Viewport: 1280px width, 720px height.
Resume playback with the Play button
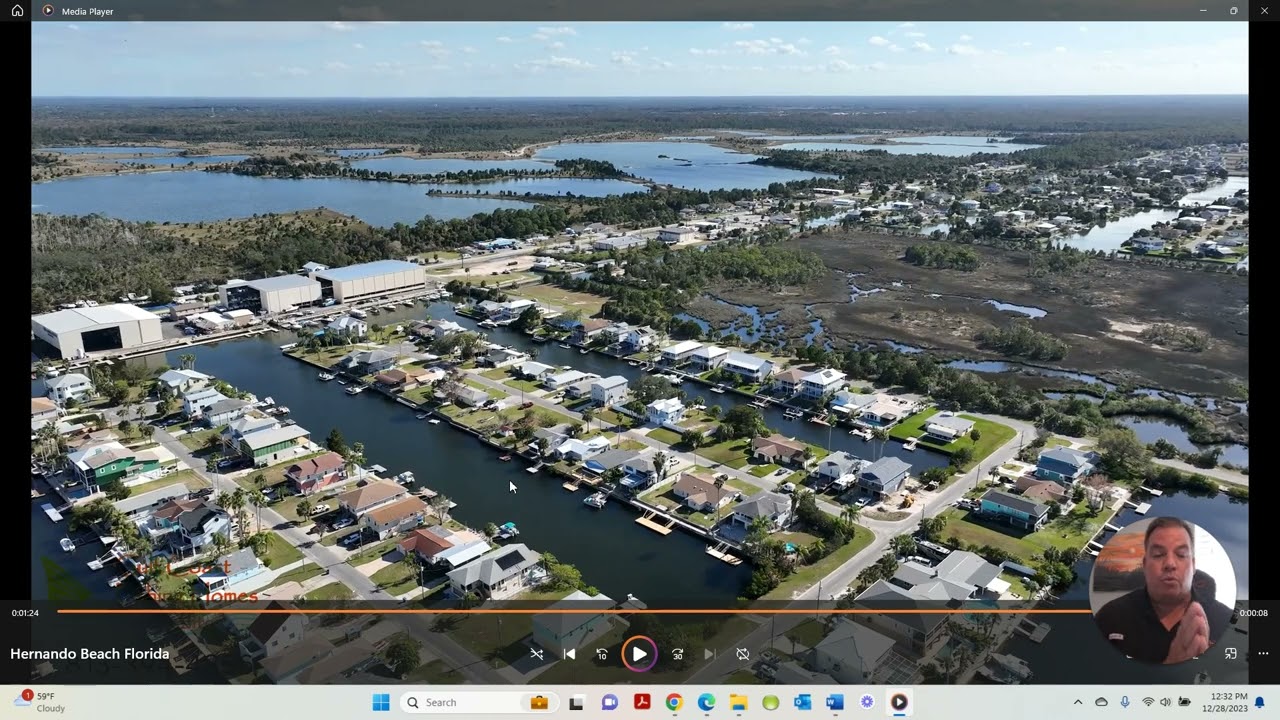639,654
